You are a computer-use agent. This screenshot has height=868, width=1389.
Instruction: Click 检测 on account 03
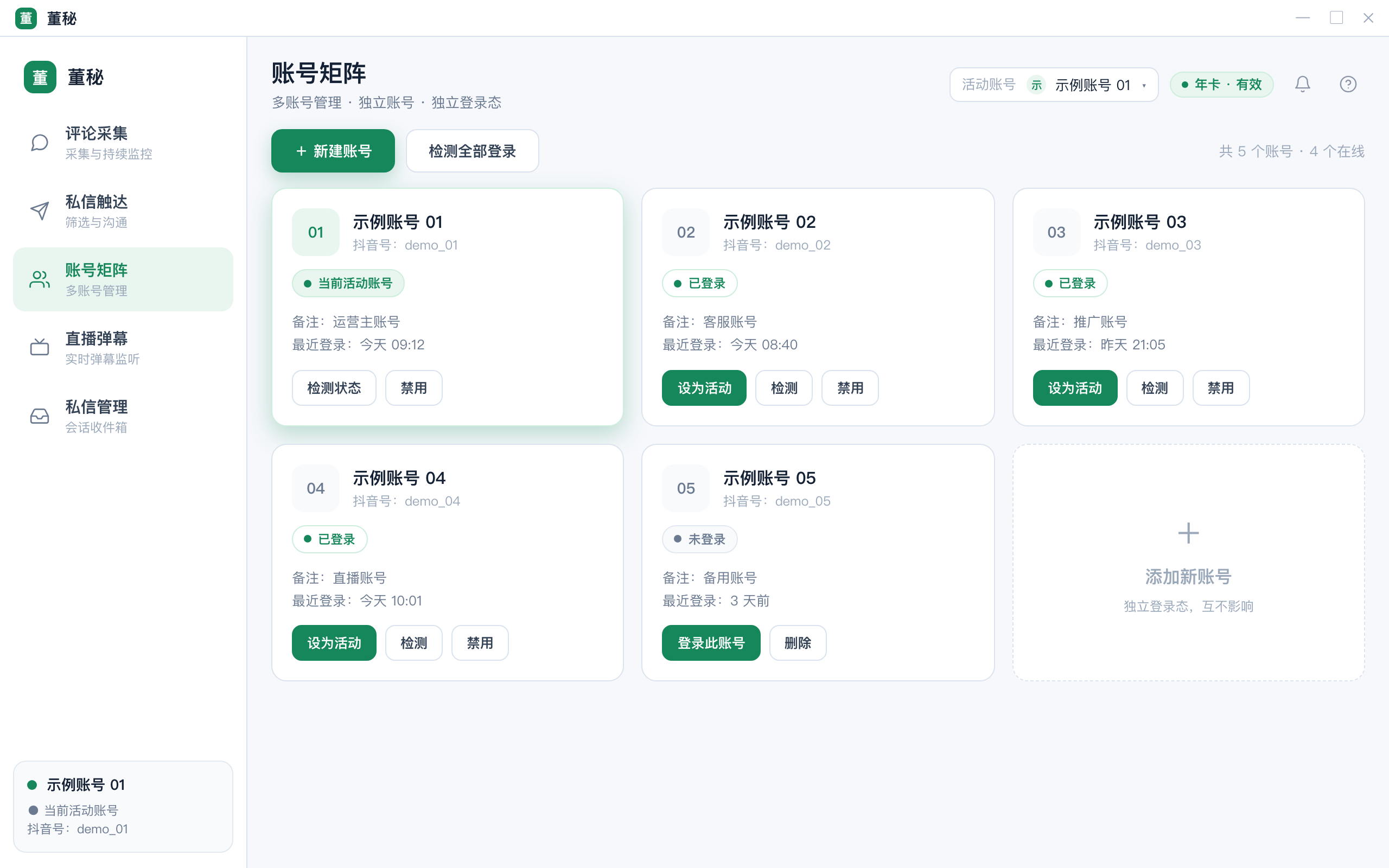1155,388
